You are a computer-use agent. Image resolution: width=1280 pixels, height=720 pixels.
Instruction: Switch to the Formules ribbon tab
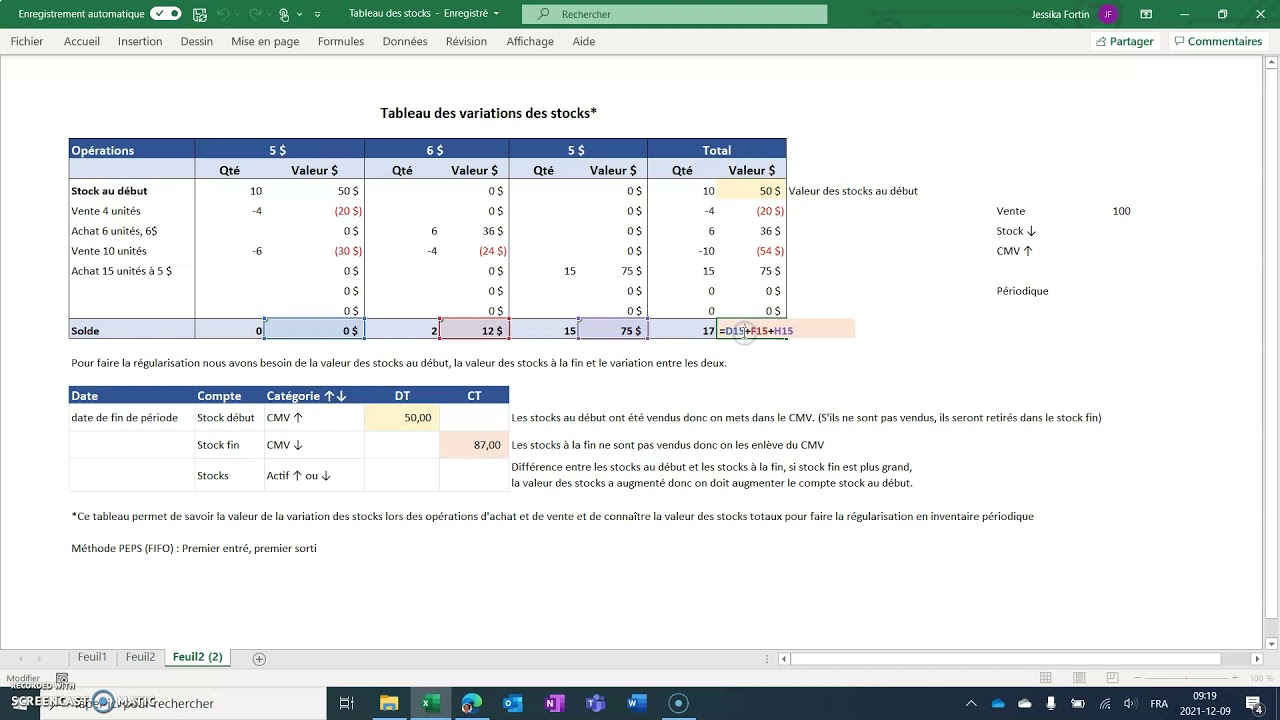click(341, 41)
